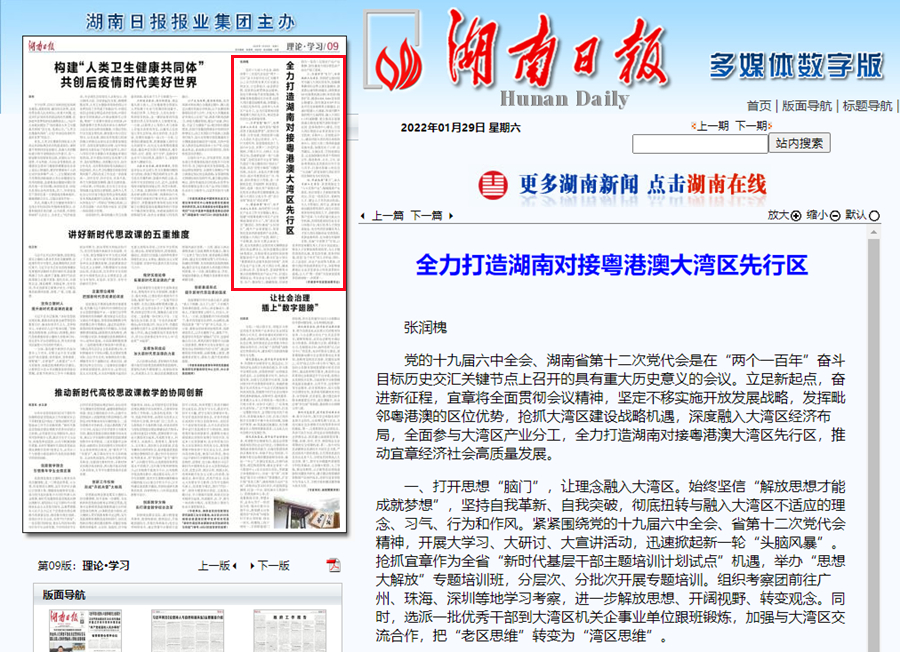Click the right arrow before 下一版

(x=253, y=566)
